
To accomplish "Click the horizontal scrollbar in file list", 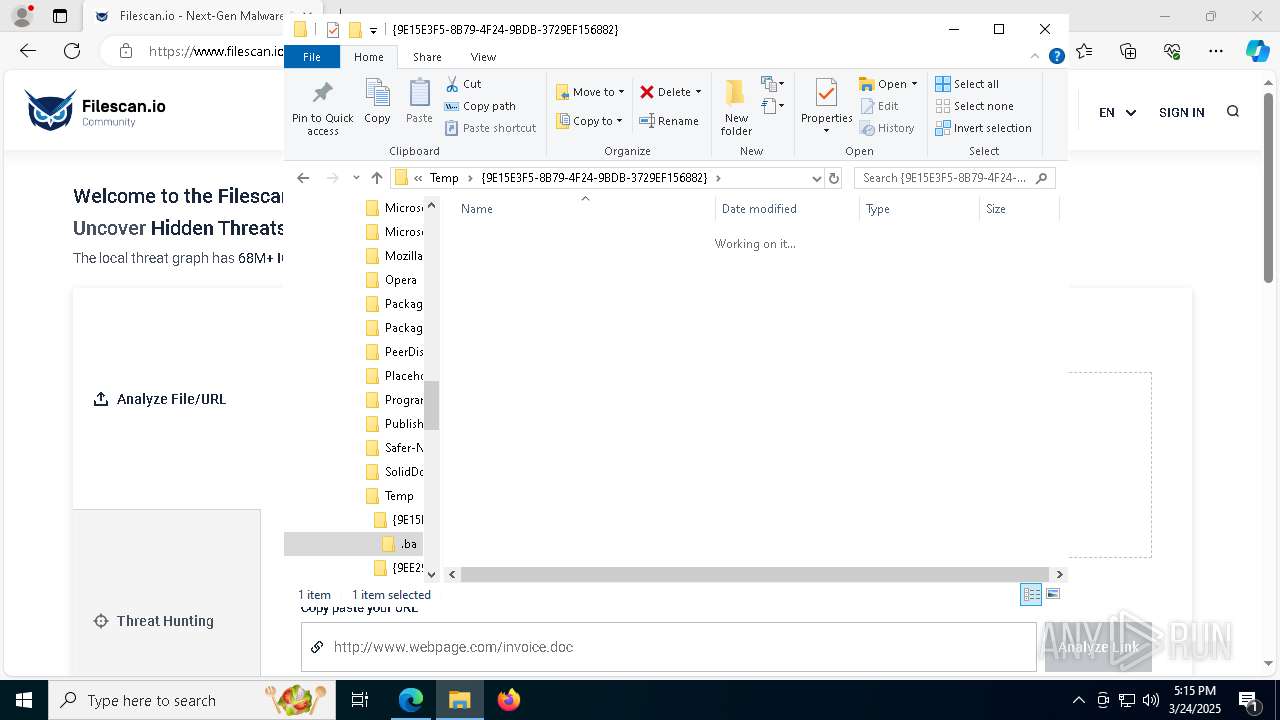I will [x=755, y=574].
